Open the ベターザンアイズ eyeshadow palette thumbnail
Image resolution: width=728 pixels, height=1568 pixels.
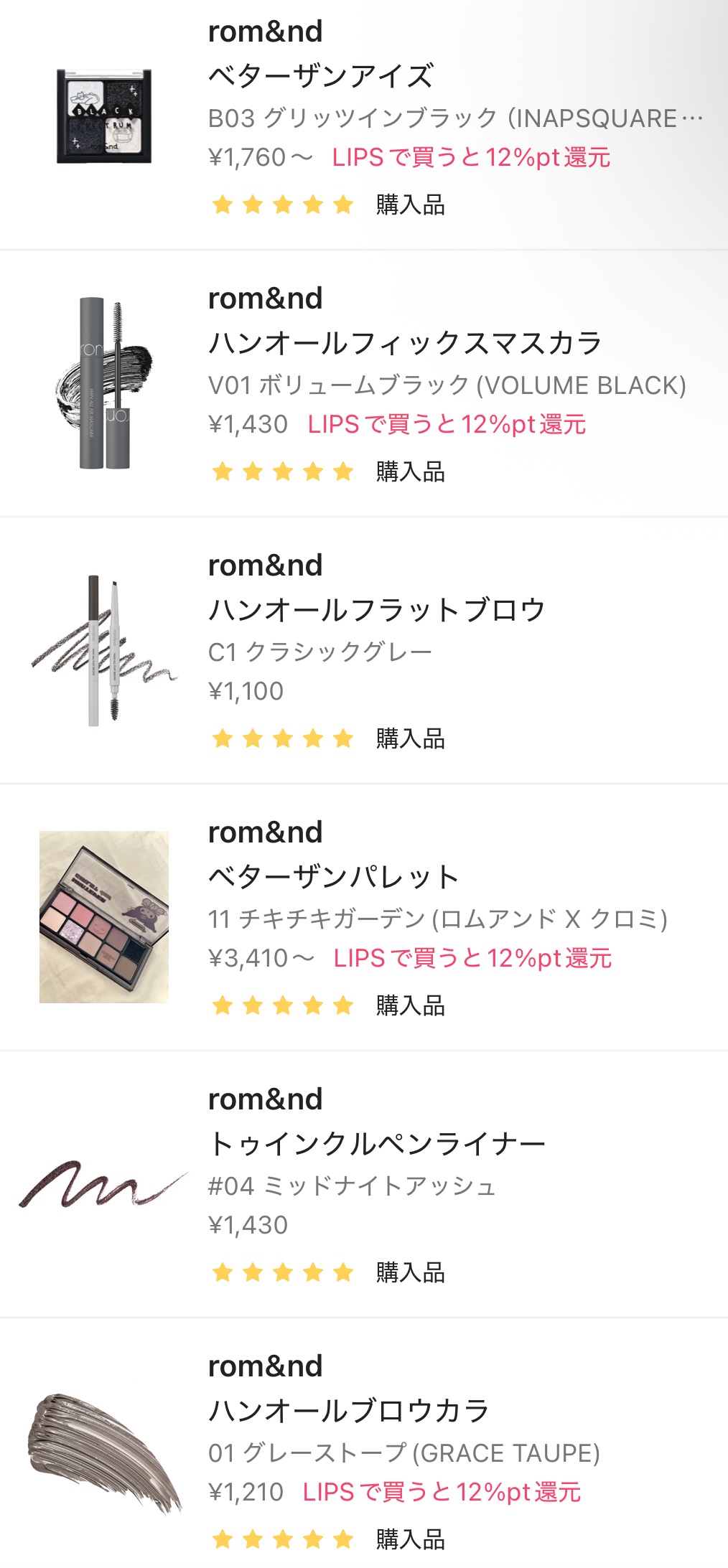pos(104,116)
